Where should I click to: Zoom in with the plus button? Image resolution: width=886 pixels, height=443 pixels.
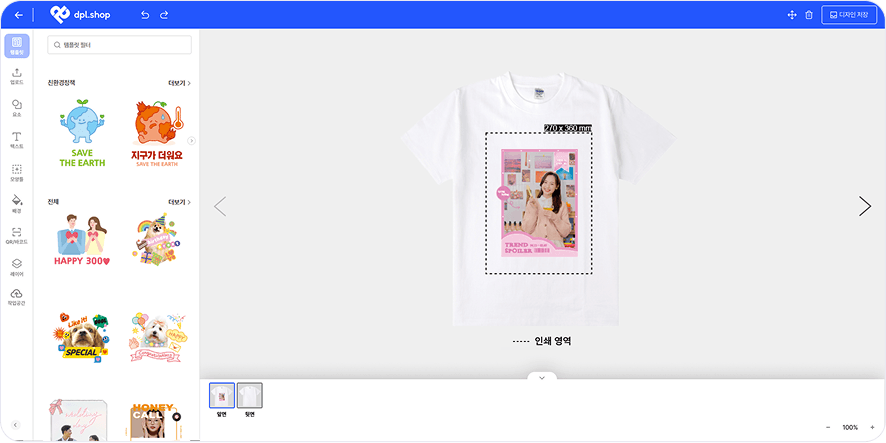872,428
